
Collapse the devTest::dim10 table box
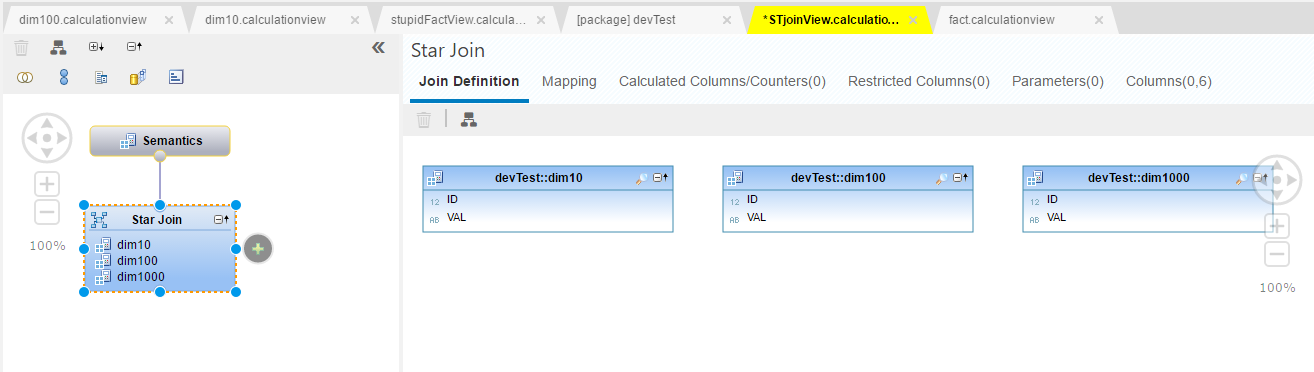click(660, 178)
